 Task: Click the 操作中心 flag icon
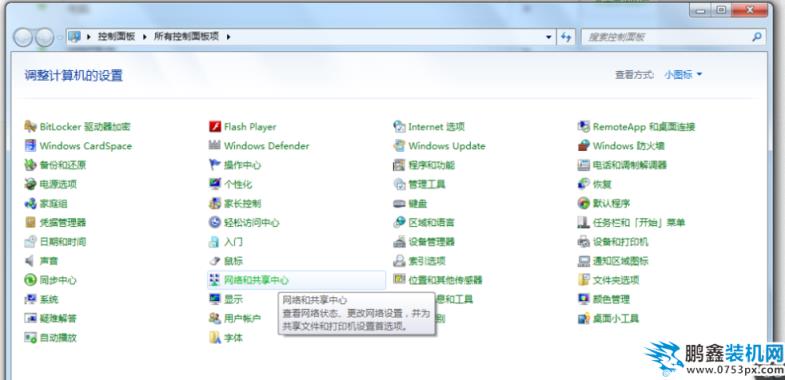[215, 165]
